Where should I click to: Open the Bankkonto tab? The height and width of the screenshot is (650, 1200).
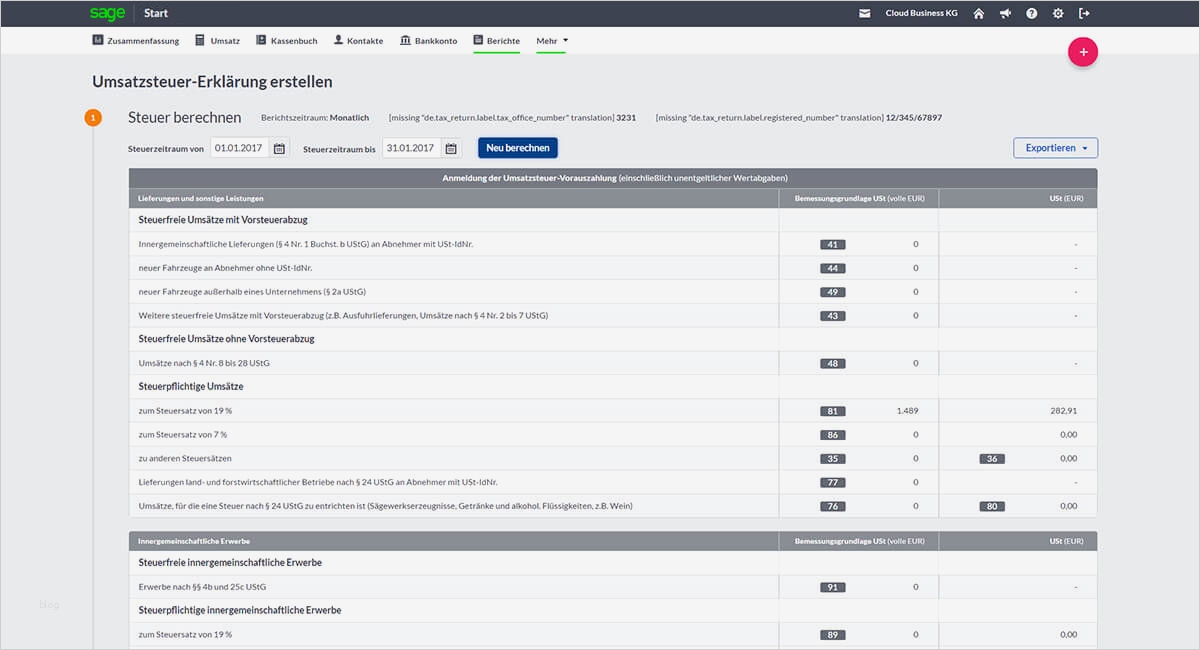[428, 41]
